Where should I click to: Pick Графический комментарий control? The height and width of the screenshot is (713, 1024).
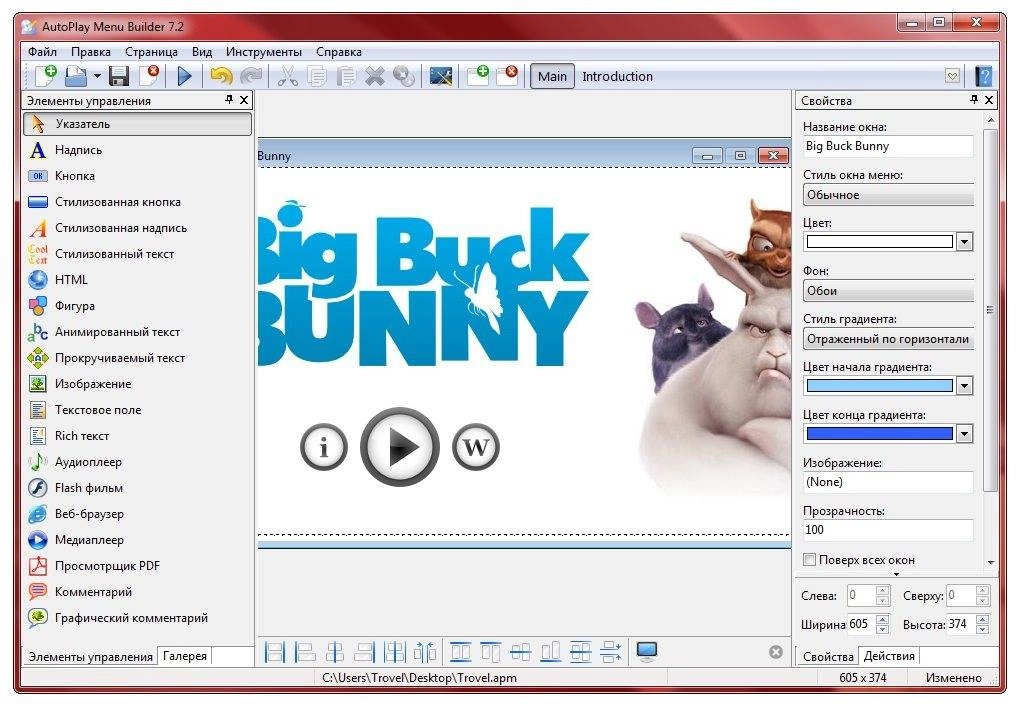pos(137,618)
